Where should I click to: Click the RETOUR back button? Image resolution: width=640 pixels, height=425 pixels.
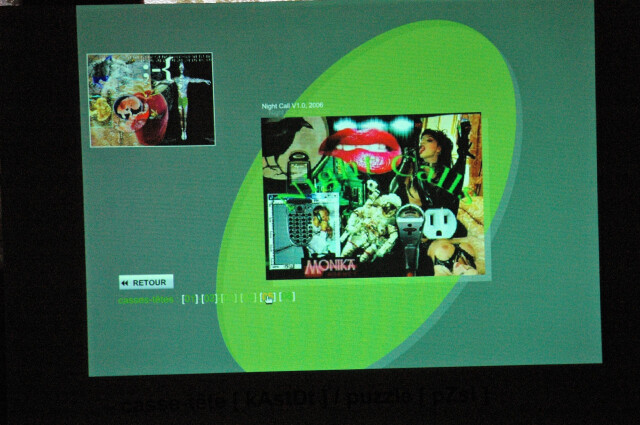pyautogui.click(x=146, y=282)
